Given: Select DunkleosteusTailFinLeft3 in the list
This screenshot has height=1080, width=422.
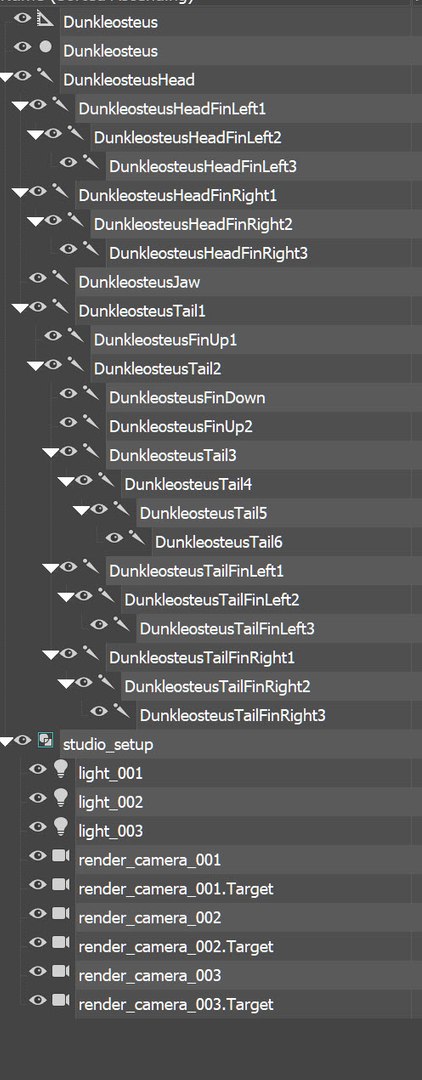Looking at the screenshot, I should [x=226, y=629].
